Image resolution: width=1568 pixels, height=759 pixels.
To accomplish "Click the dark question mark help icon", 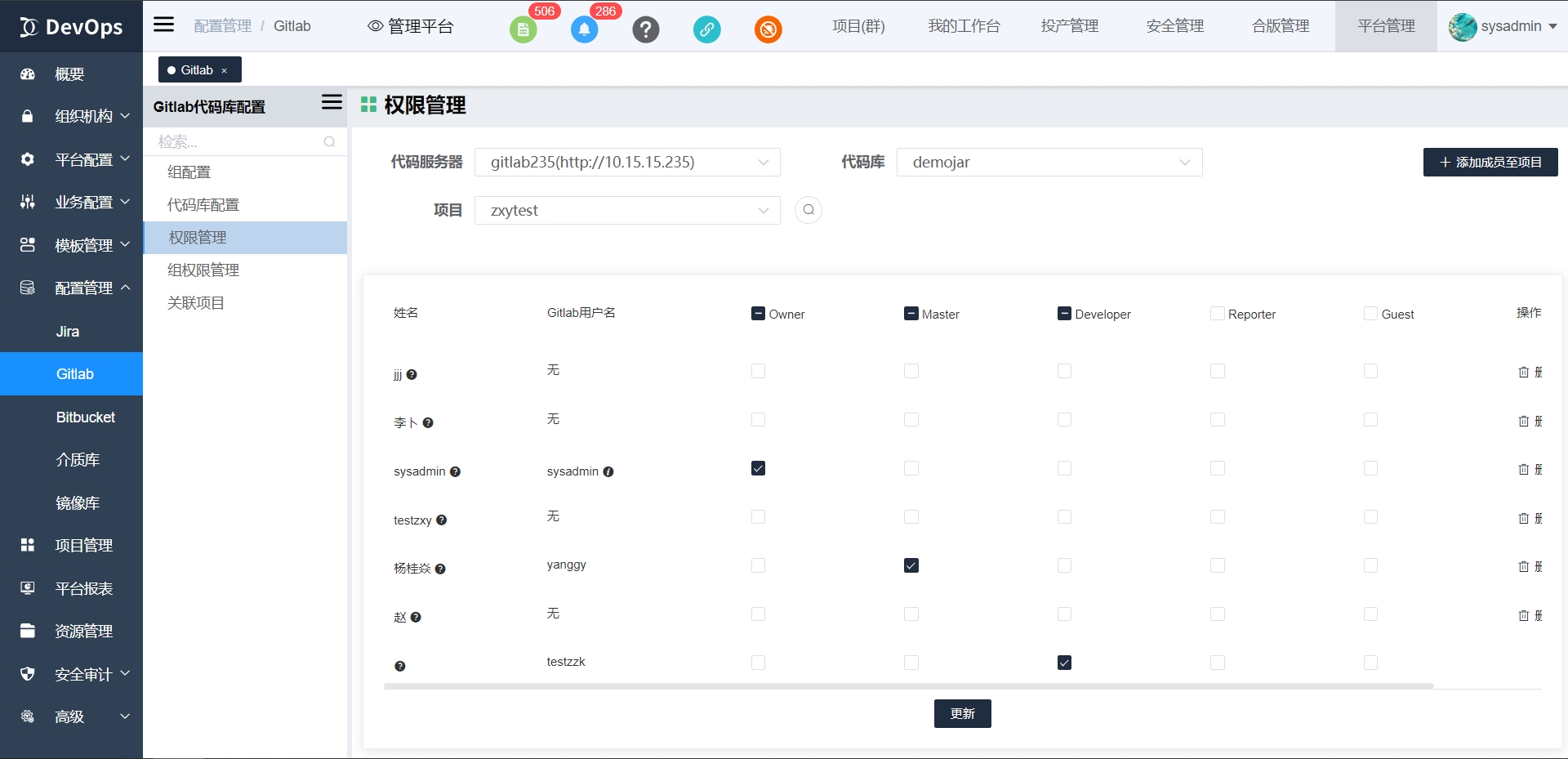I will point(645,30).
